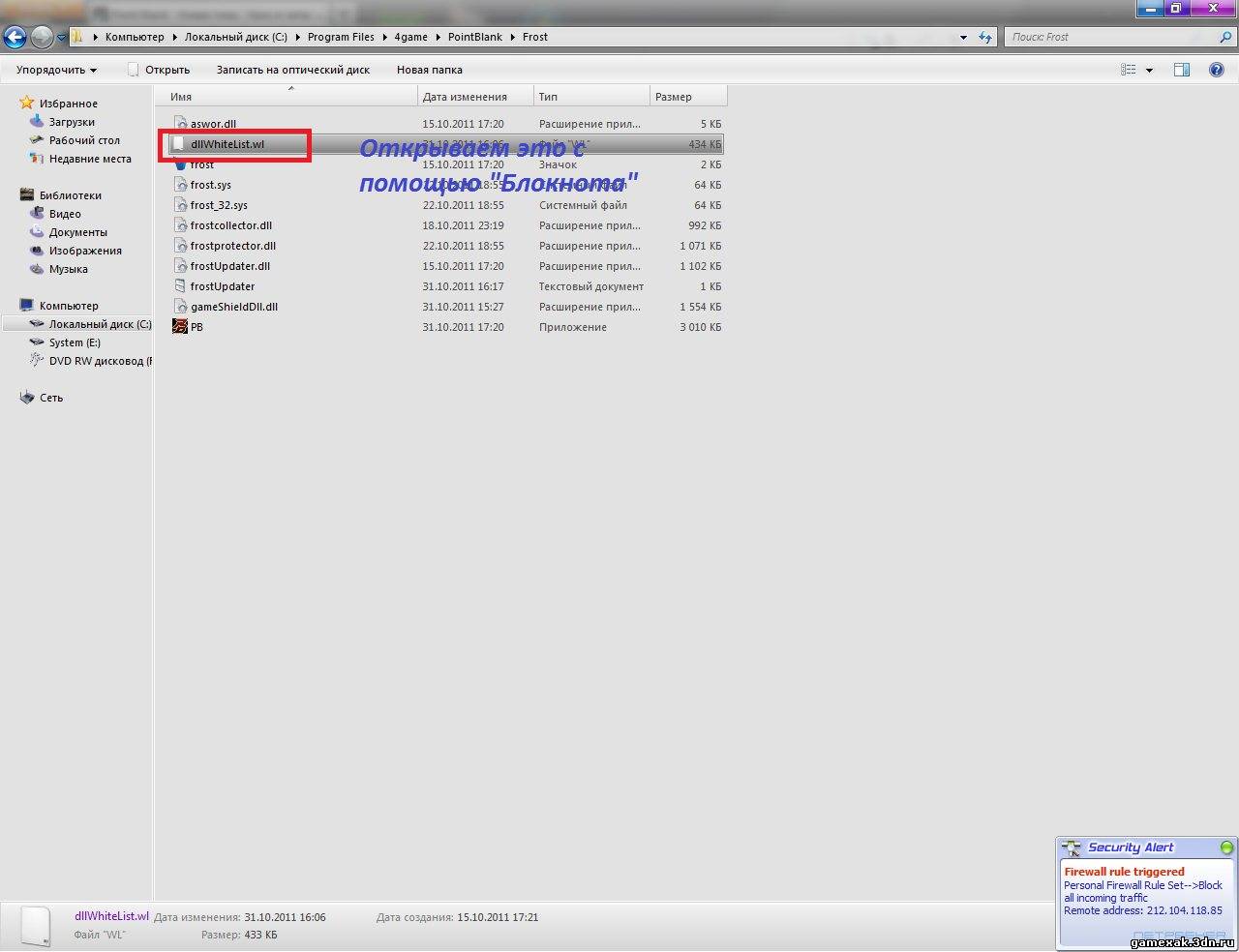
Task: Click the search magnifier icon
Action: [x=1224, y=38]
